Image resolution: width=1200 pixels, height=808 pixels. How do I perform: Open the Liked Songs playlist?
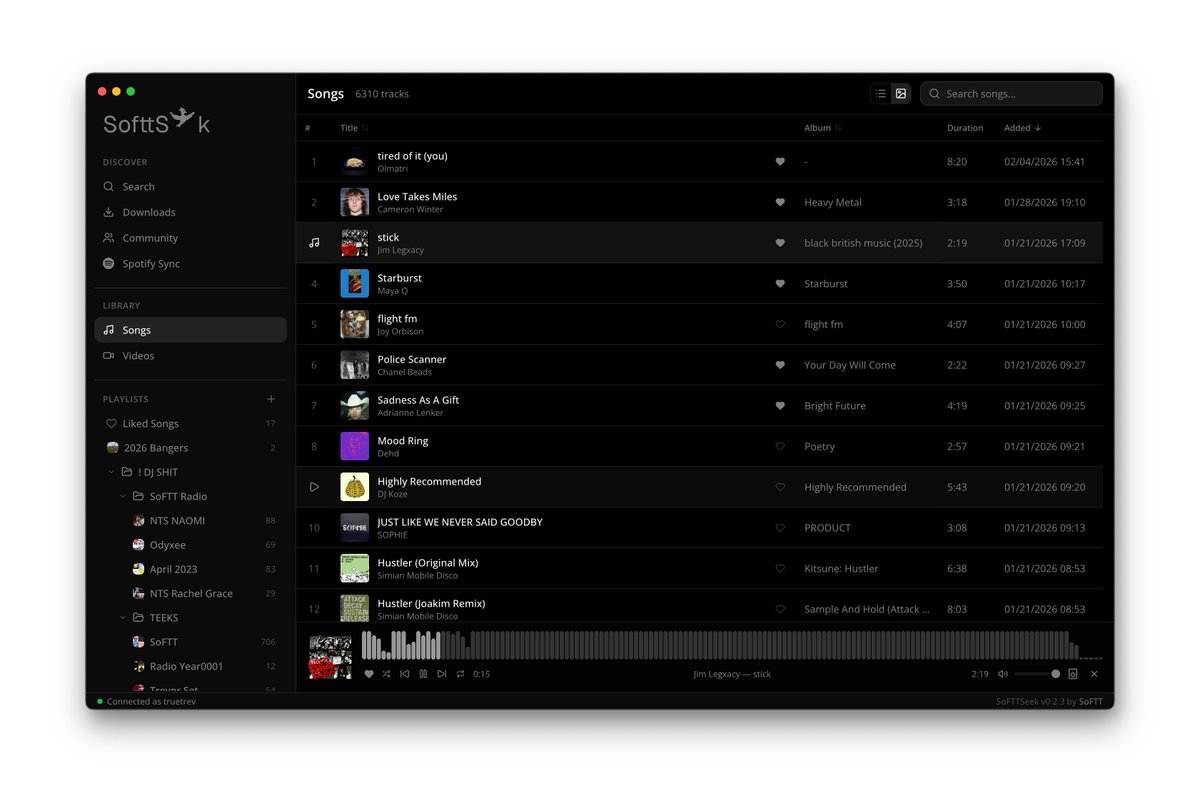coord(190,424)
